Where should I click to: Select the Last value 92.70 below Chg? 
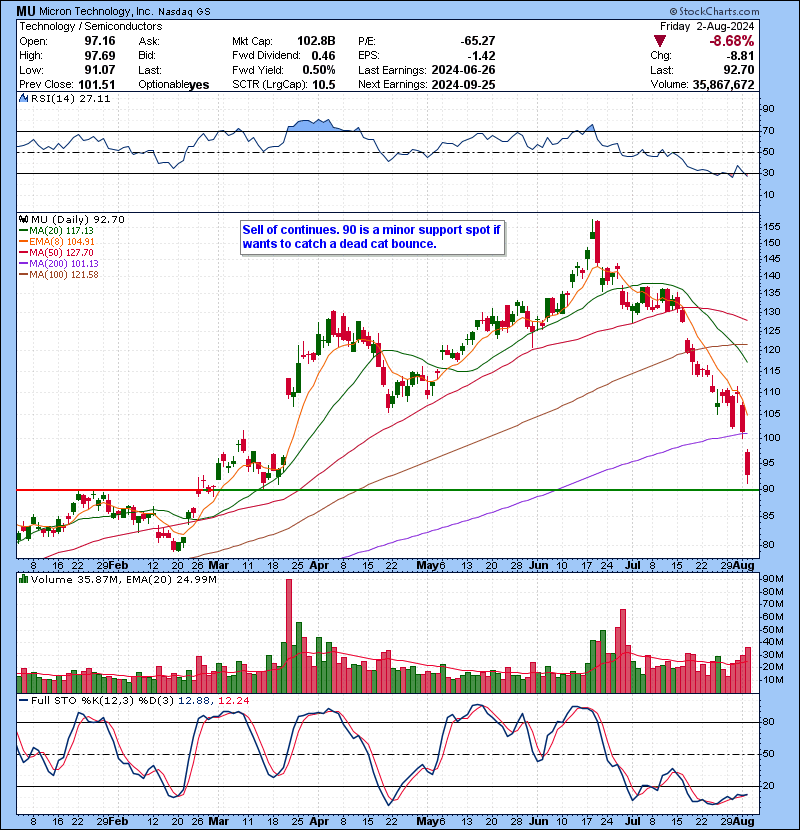(x=739, y=70)
